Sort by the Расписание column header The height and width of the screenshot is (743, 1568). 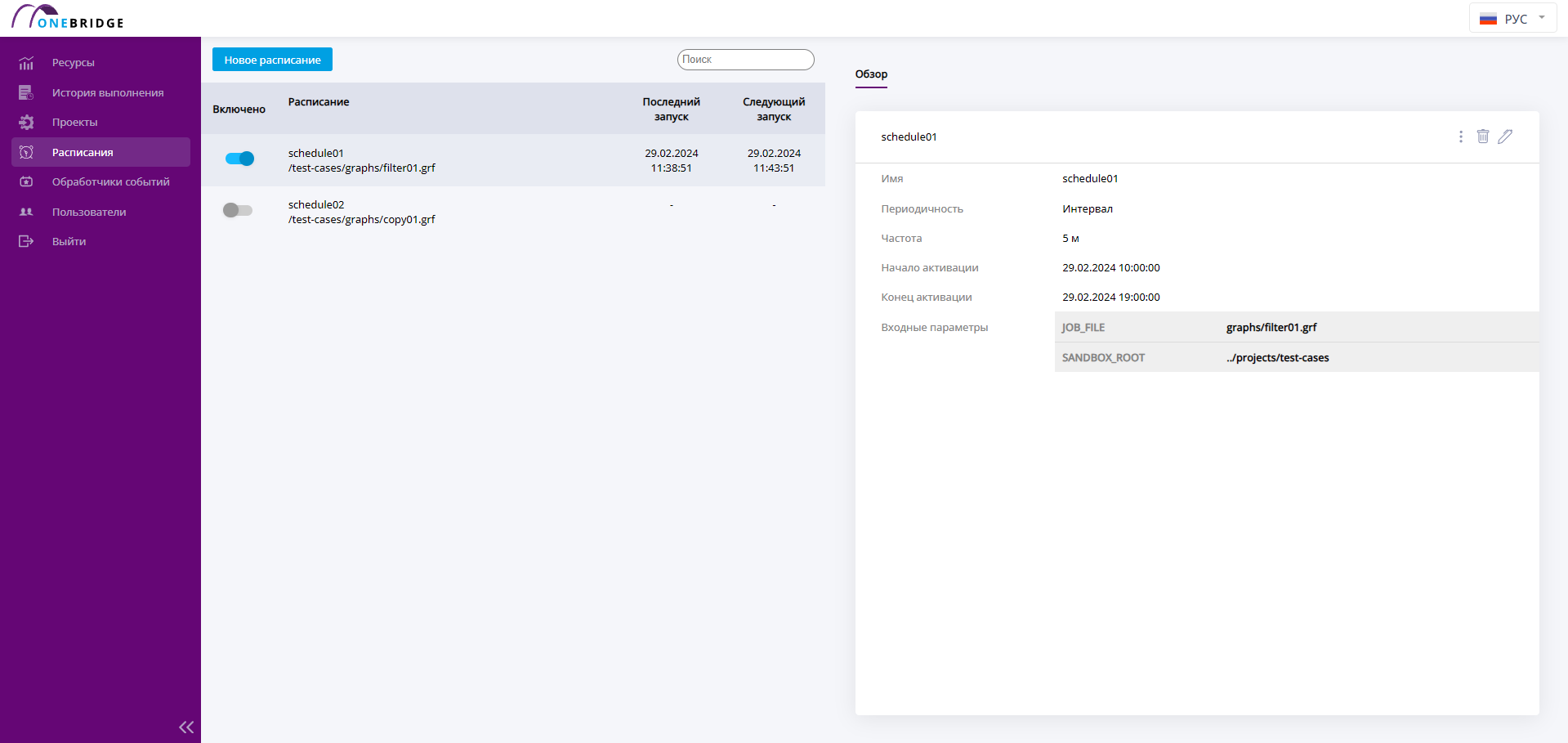point(319,102)
